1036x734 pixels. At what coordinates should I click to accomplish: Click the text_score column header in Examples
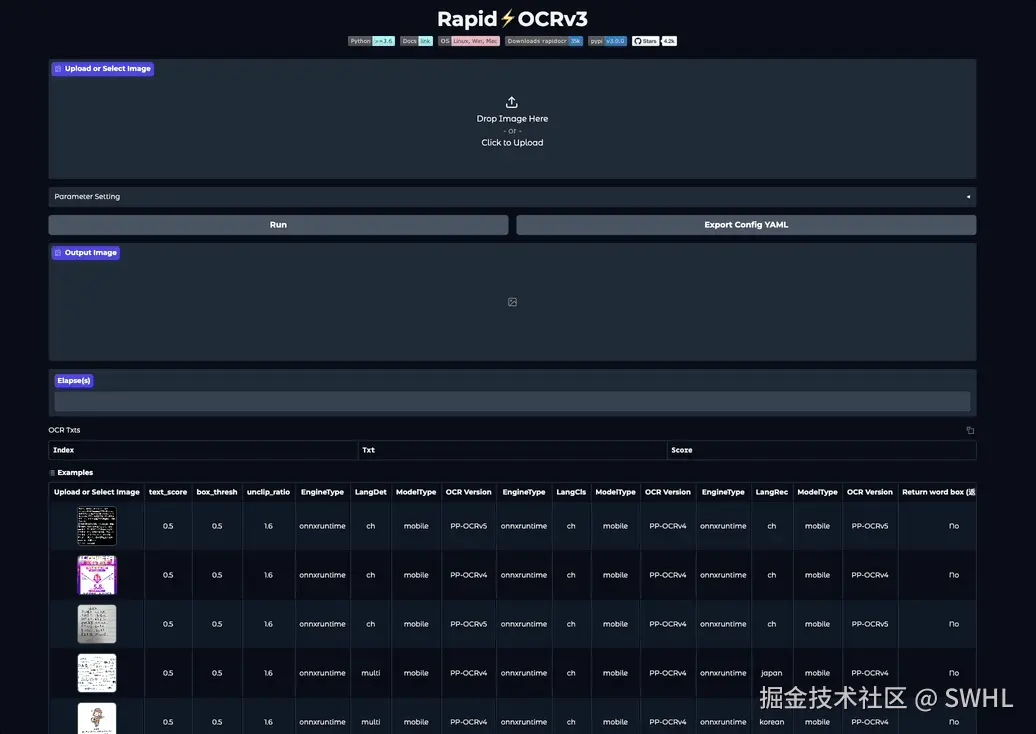[168, 492]
